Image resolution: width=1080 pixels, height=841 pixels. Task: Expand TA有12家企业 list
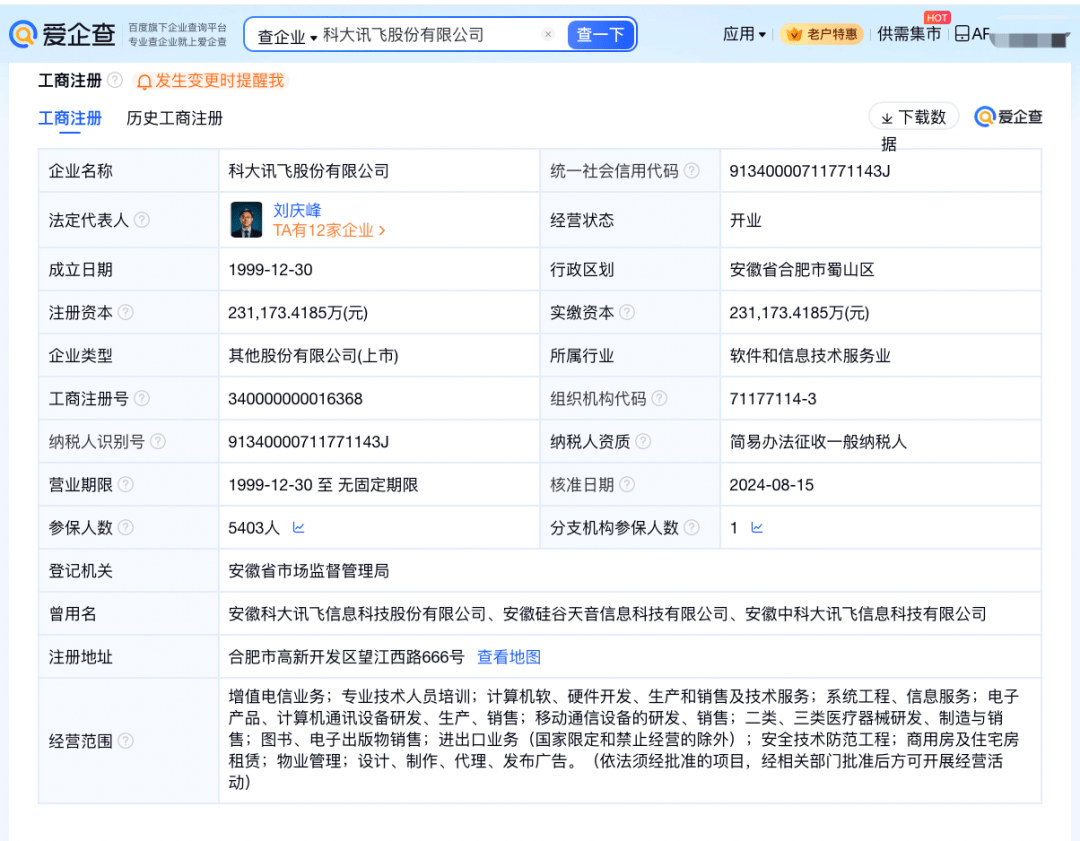(329, 230)
